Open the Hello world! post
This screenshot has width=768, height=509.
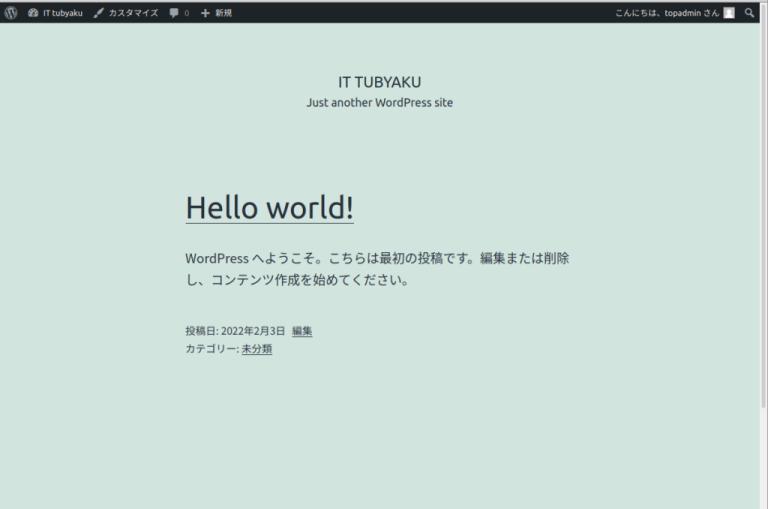coord(270,208)
